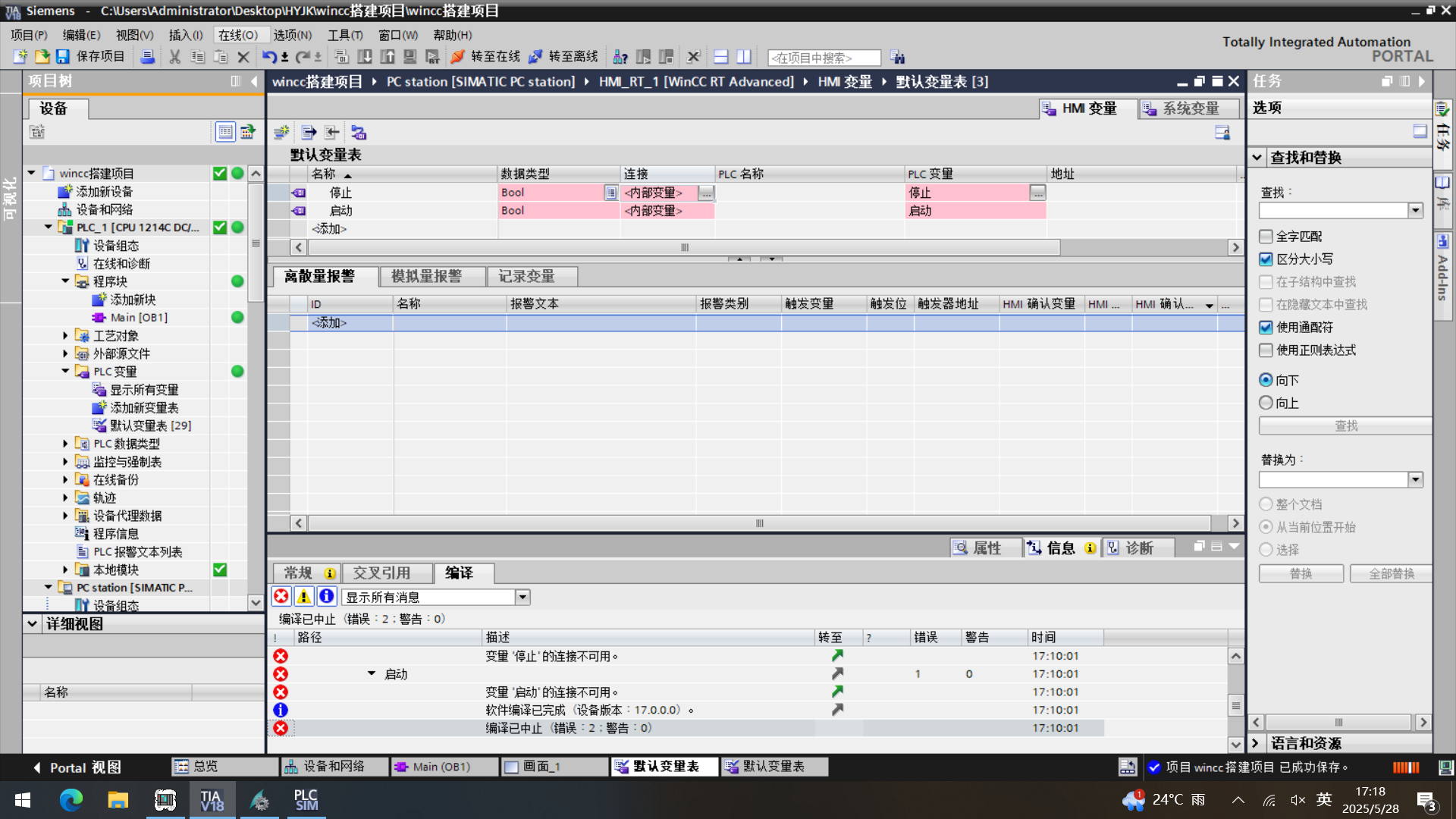Split the editor space vertically
Image resolution: width=1456 pixels, height=819 pixels.
tap(744, 57)
